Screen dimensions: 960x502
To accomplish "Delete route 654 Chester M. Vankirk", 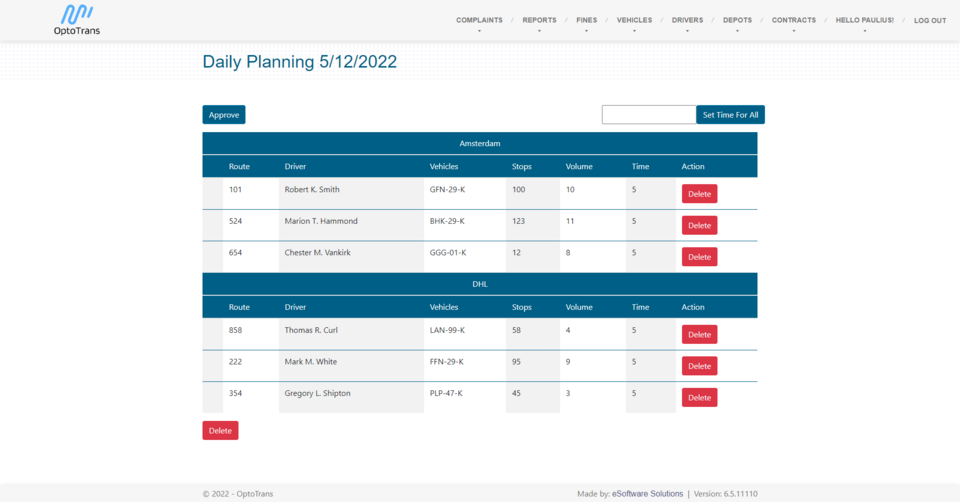I will point(699,257).
